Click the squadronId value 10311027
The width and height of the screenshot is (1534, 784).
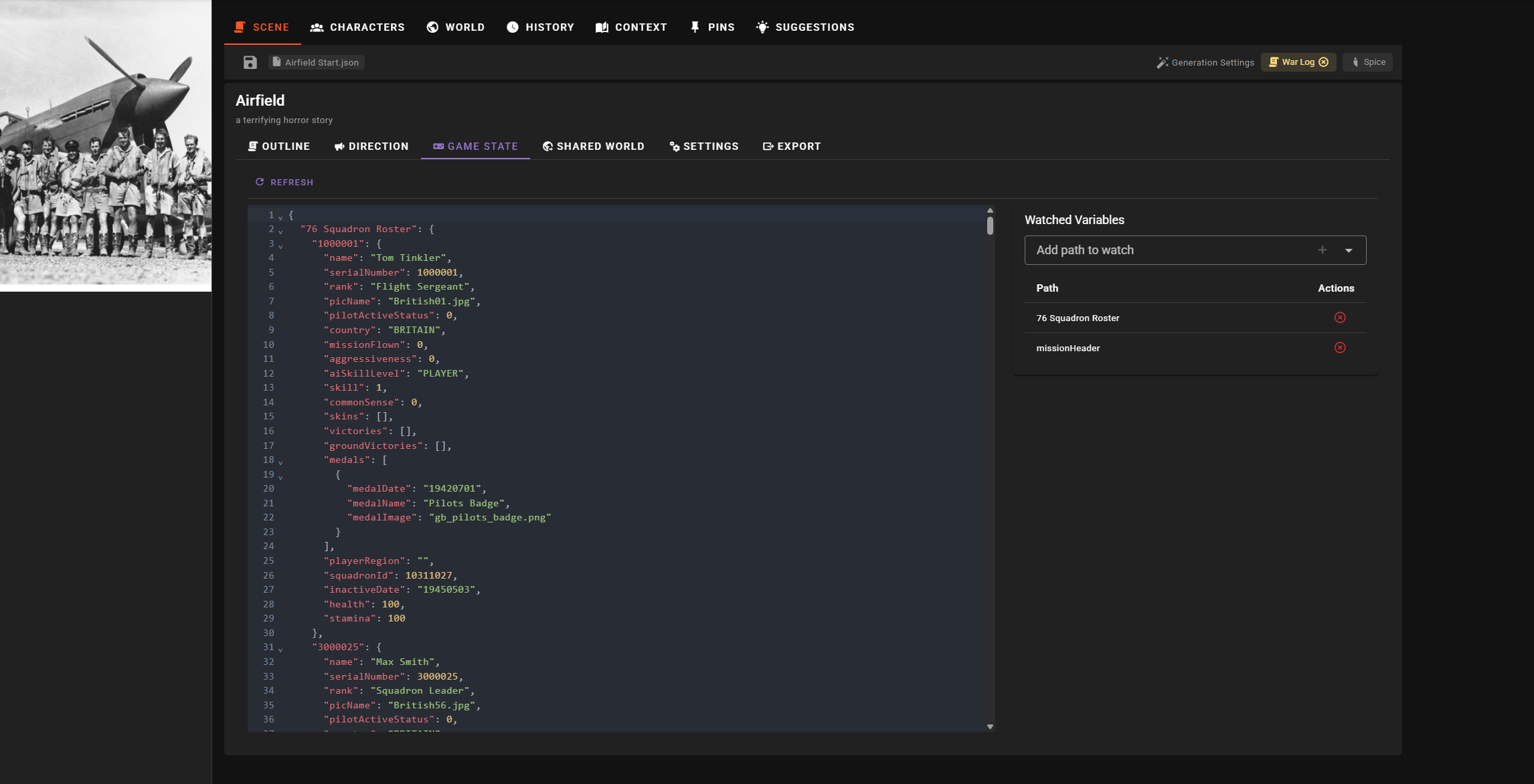pyautogui.click(x=428, y=575)
